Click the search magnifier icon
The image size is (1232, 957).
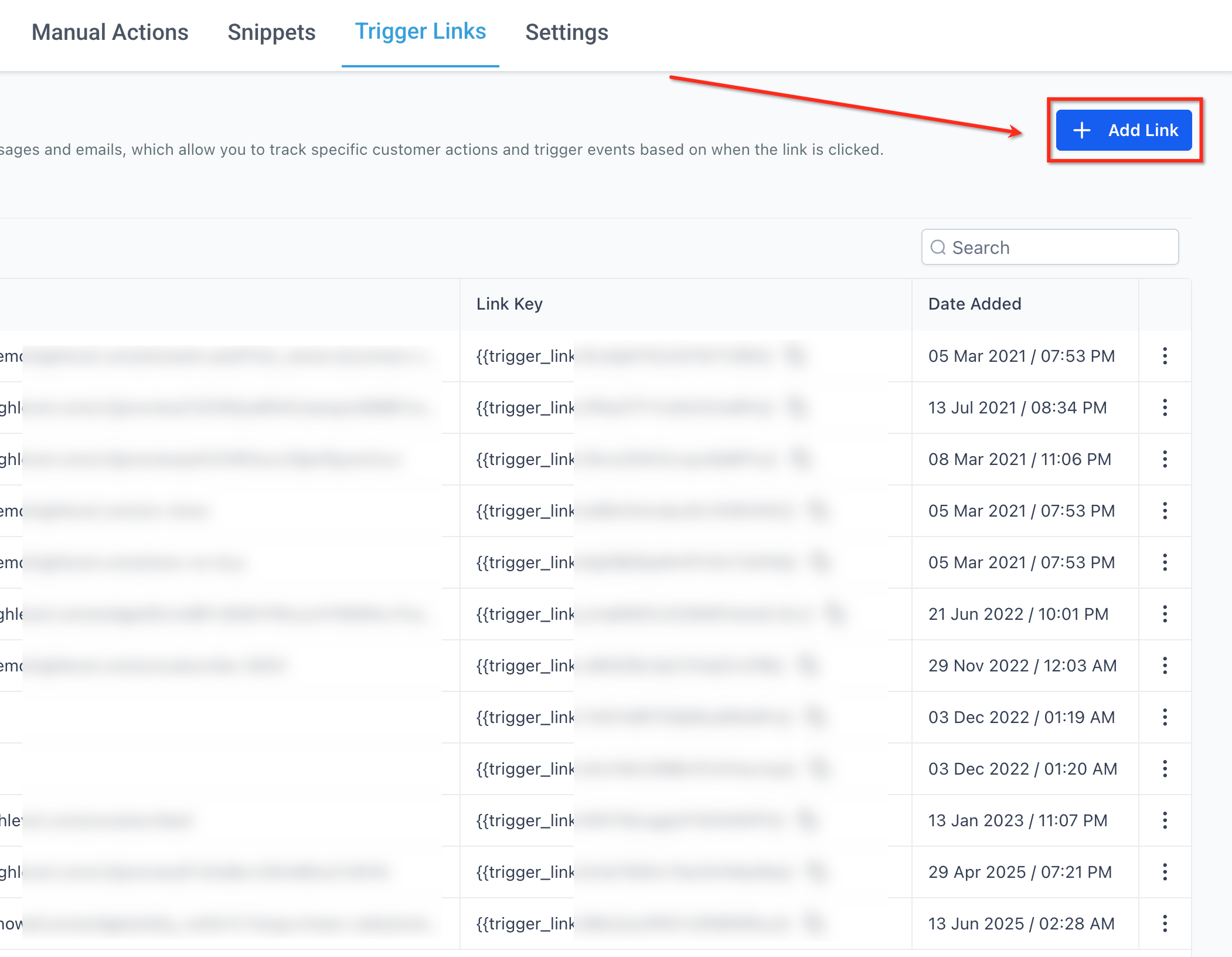[x=938, y=247]
